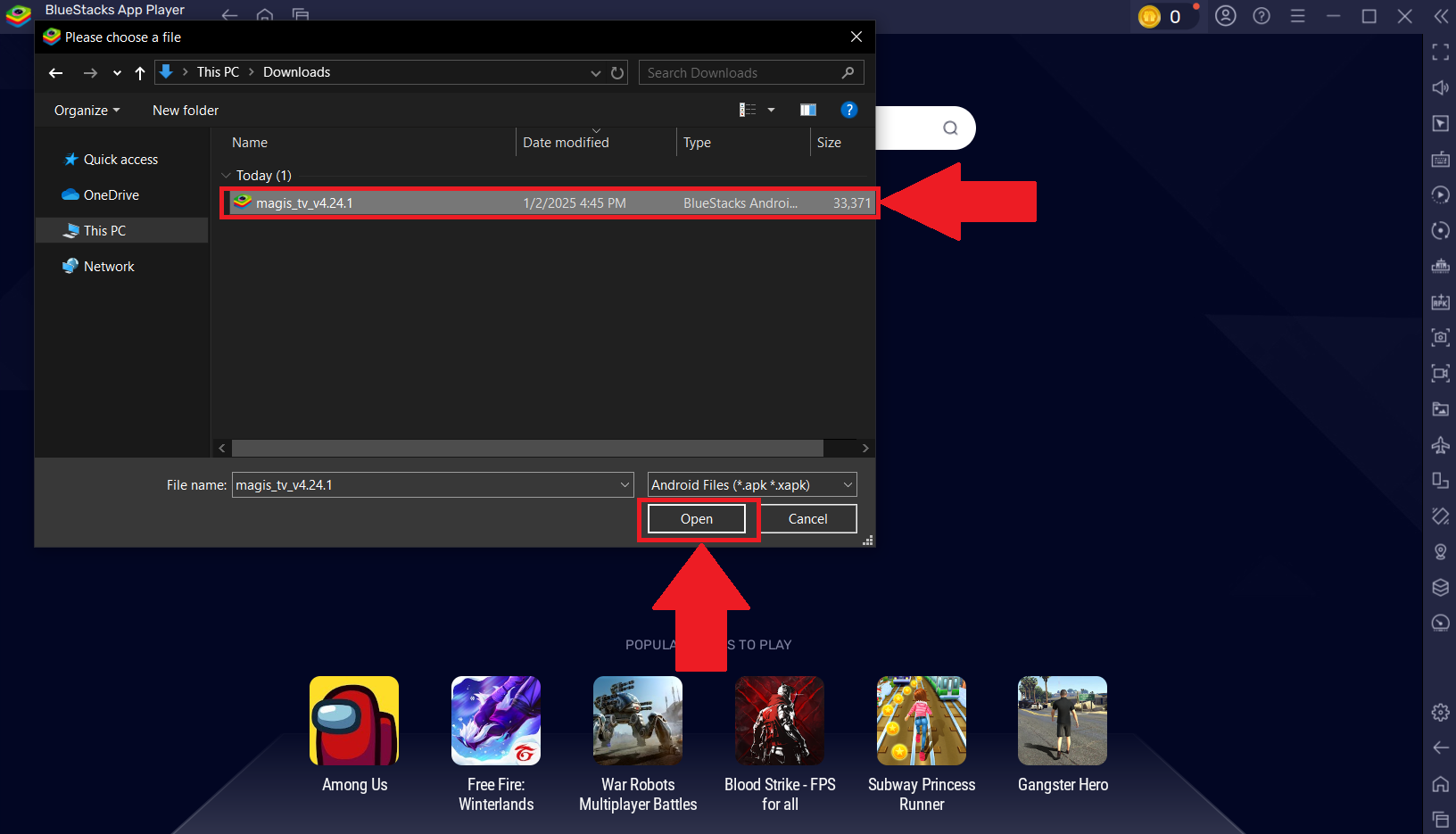Collapse the Today group in file list
This screenshot has width=1456, height=834.
[227, 176]
